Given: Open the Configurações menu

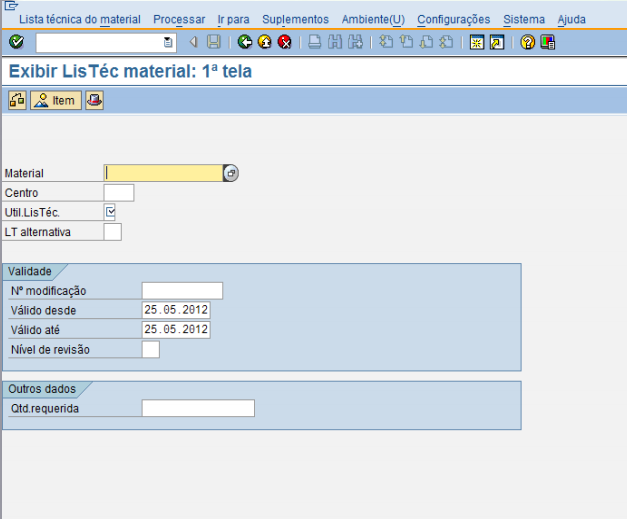Looking at the screenshot, I should tap(453, 19).
